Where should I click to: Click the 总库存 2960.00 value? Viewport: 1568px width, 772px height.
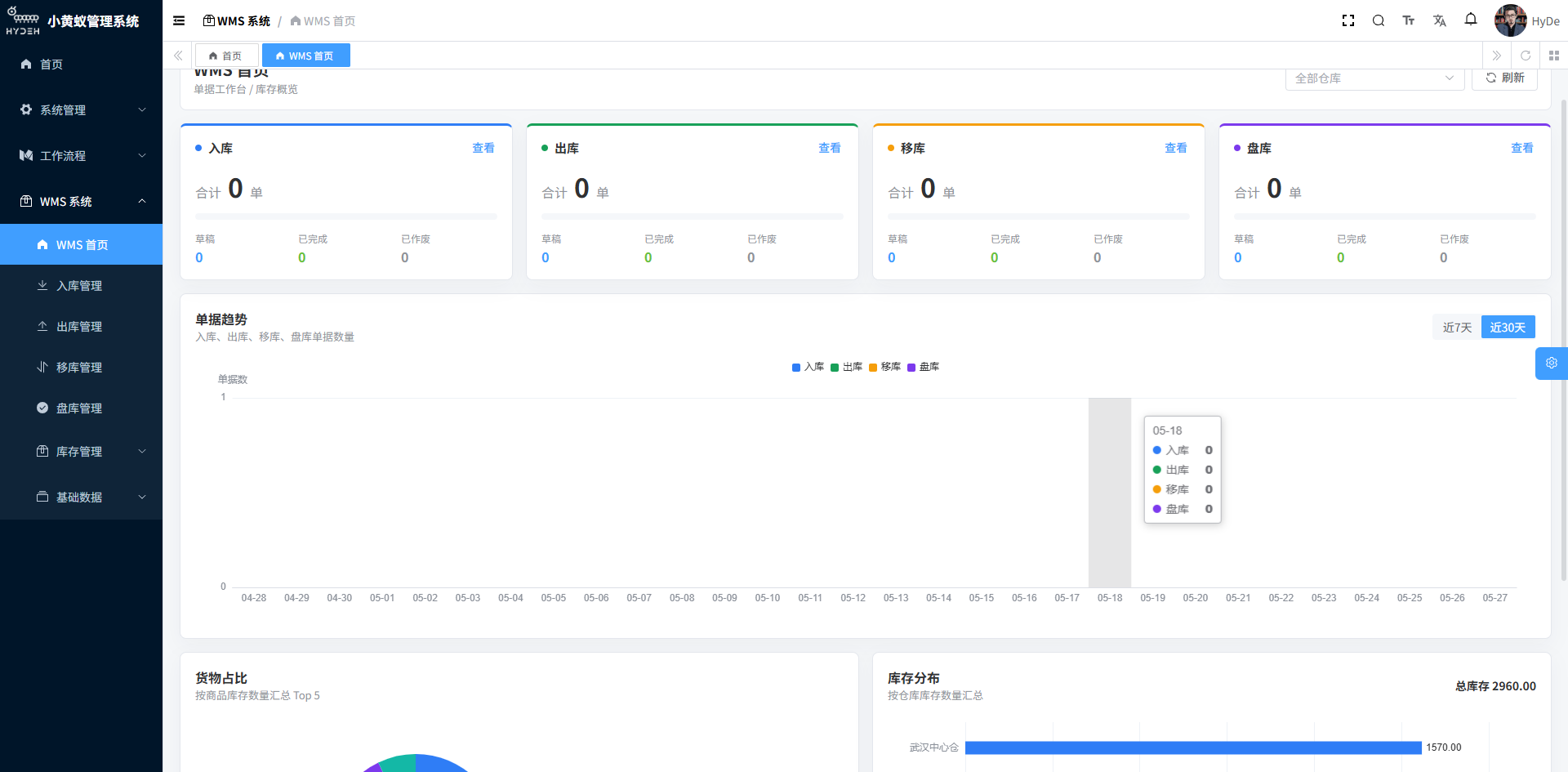tap(1495, 686)
